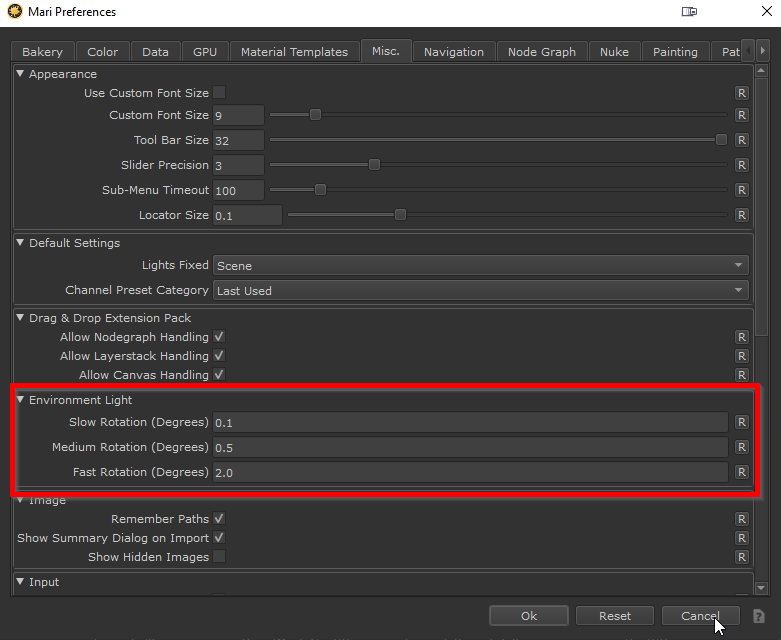Reset Slider Precision with its R icon
Screen dimensions: 781x640
(741, 165)
